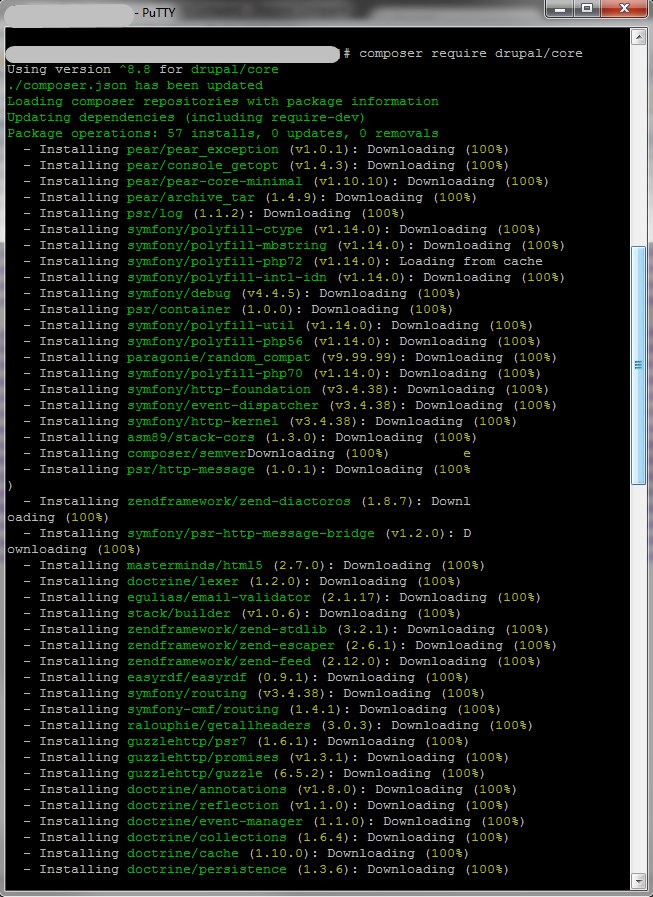Click 'Using version ^8.8 for drupal/core' line
Viewport: 653px width, 897px height.
pyautogui.click(x=143, y=69)
